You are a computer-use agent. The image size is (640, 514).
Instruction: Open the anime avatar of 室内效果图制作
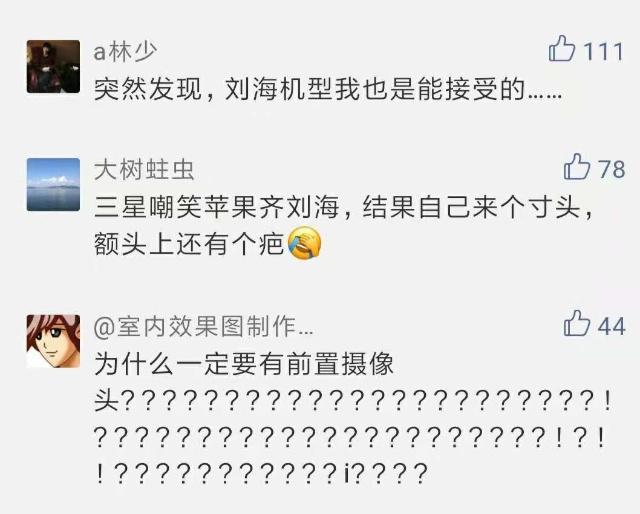53,341
